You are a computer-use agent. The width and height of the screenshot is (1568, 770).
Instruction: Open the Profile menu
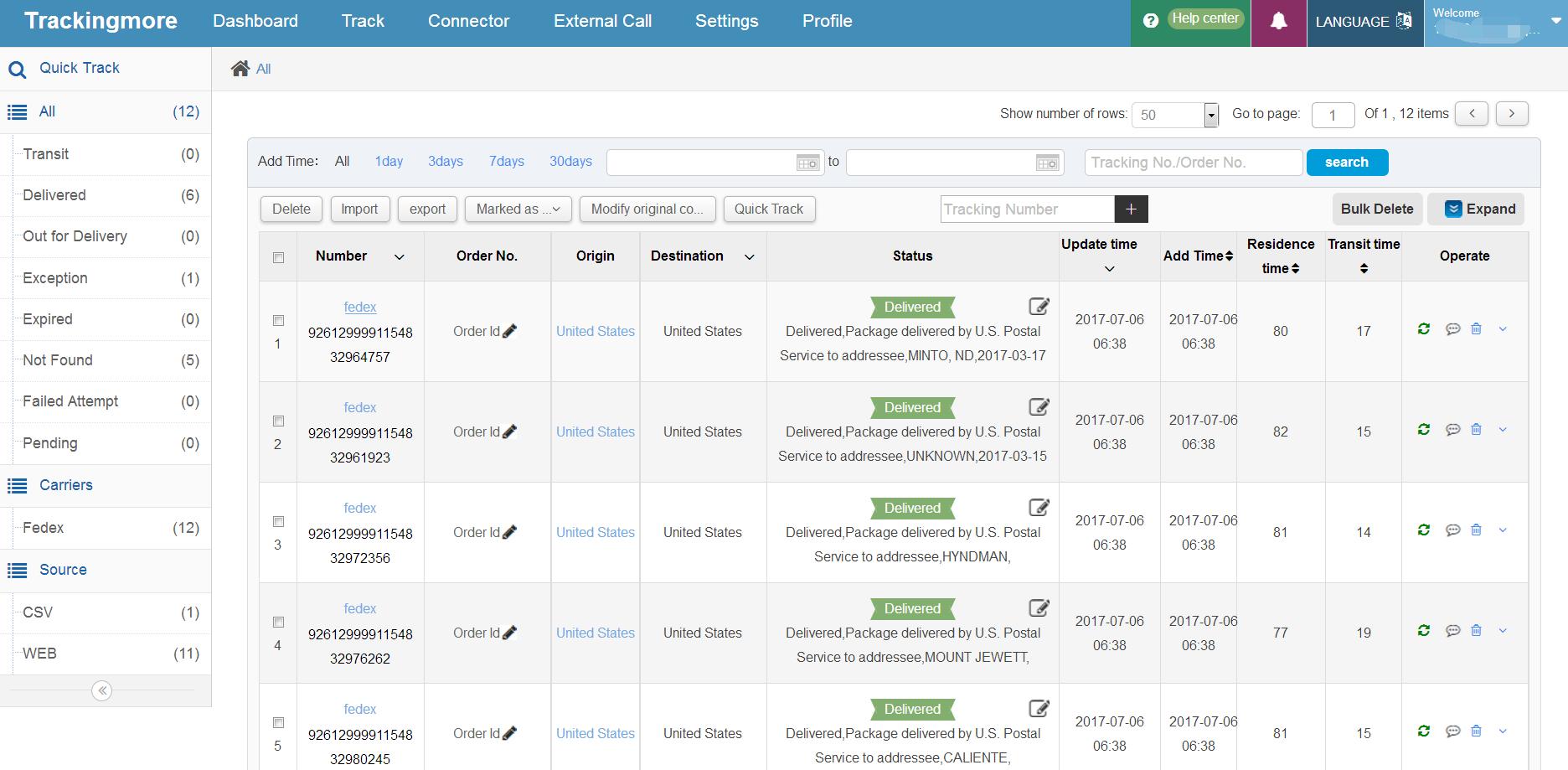pos(827,21)
